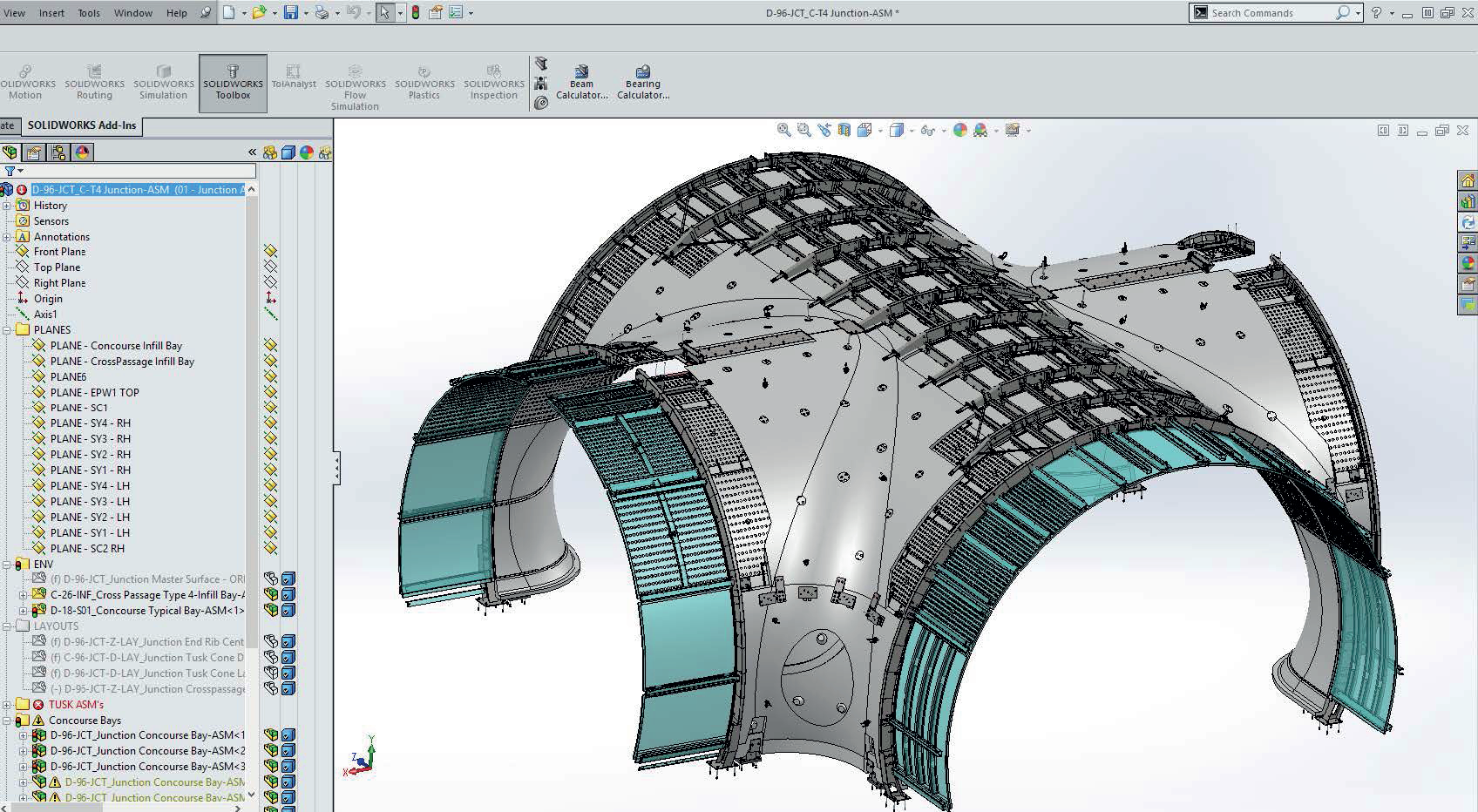Switch to the ConfigurationManager tab icon
This screenshot has height=812, width=1478.
click(58, 152)
